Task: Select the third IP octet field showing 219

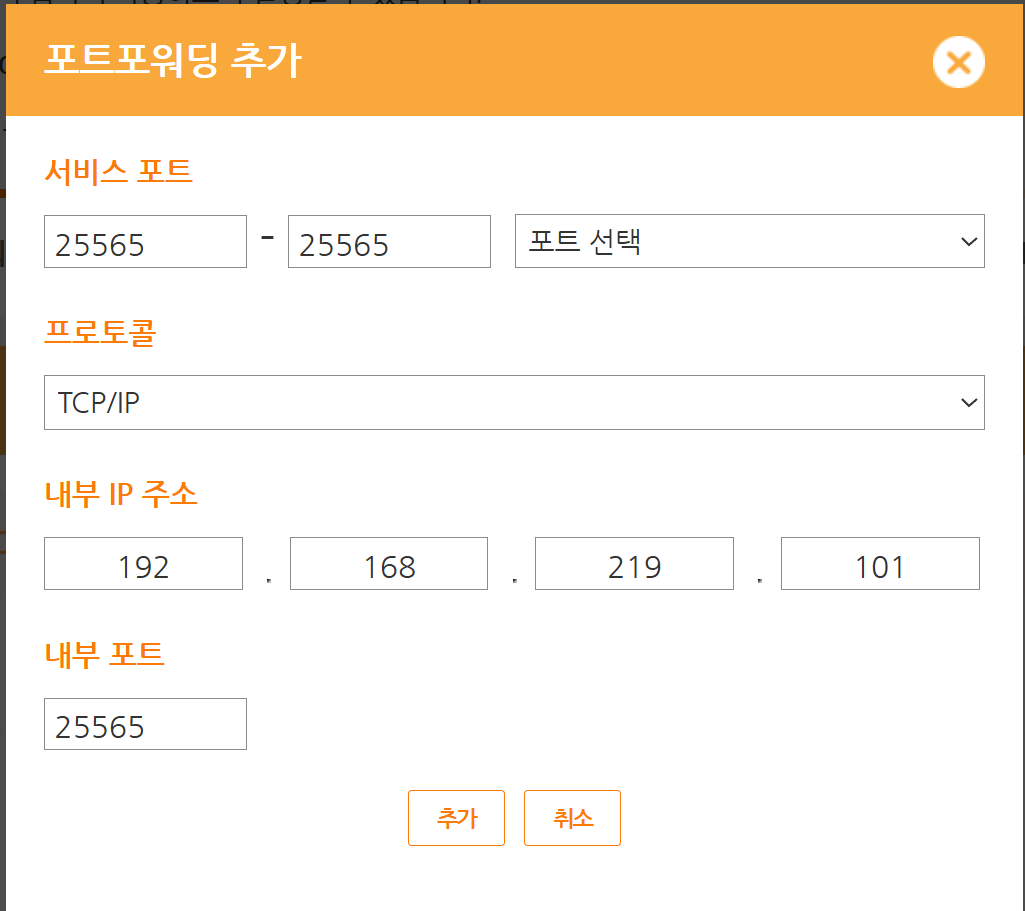Action: pyautogui.click(x=634, y=564)
